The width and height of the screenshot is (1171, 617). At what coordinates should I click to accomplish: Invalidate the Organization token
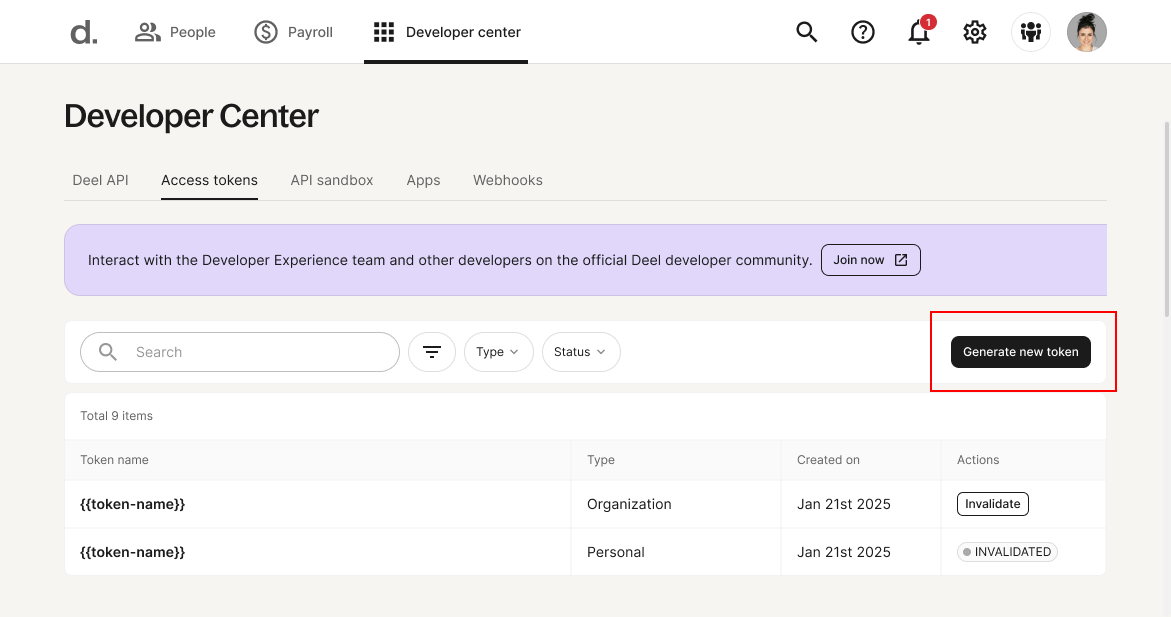tap(993, 504)
